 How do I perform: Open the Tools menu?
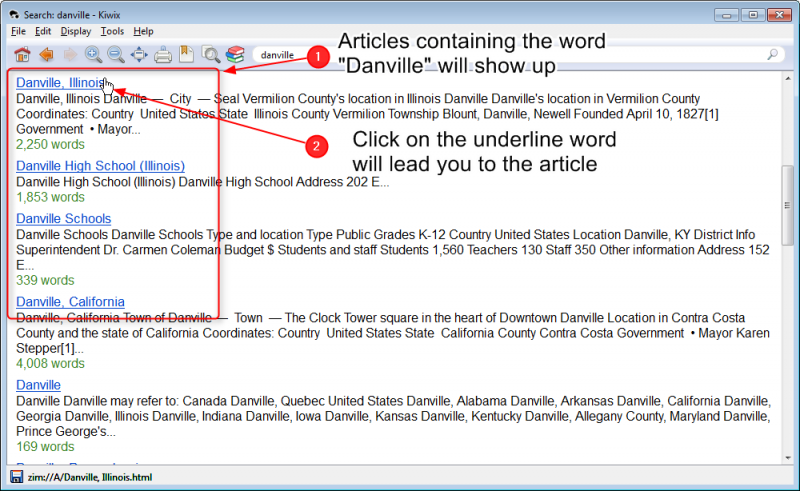[x=112, y=31]
